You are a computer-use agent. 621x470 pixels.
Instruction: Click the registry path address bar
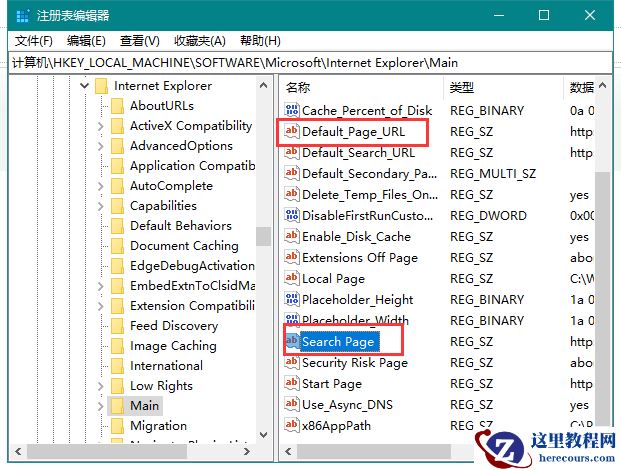(310, 63)
